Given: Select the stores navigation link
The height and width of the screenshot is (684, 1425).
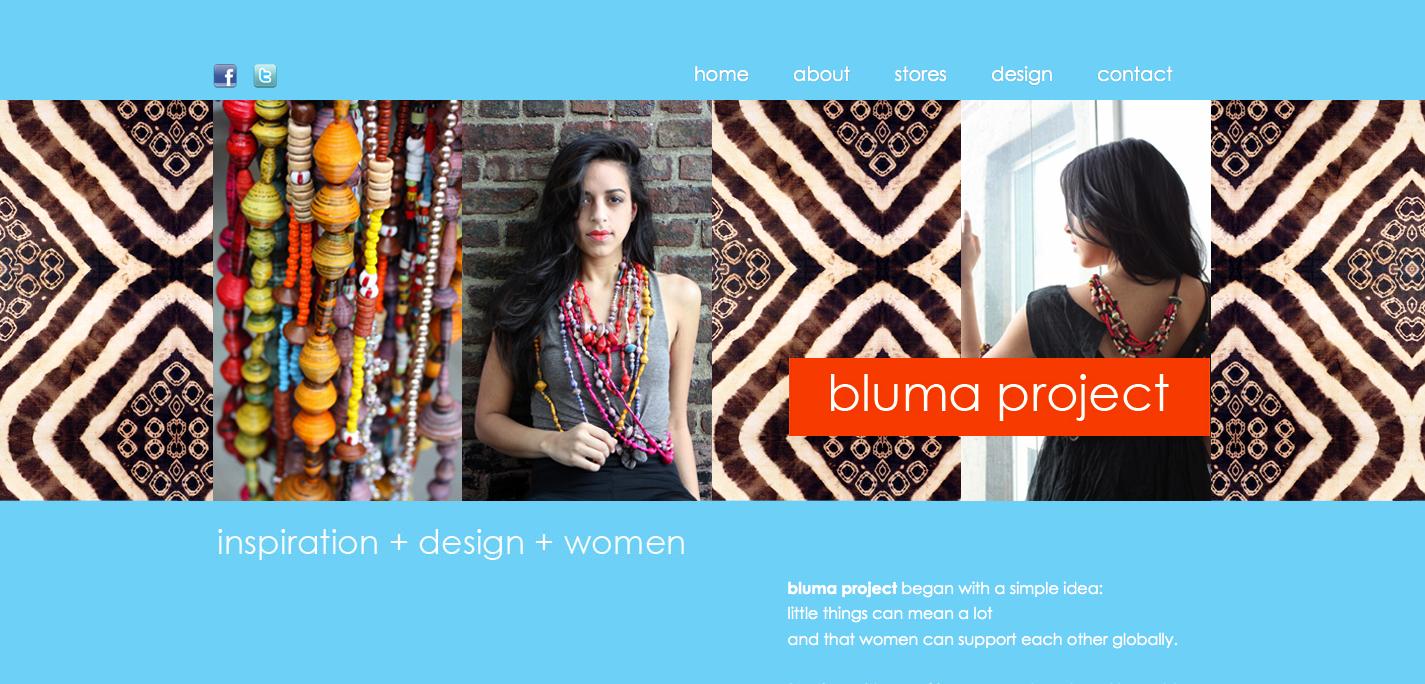Looking at the screenshot, I should coord(920,74).
